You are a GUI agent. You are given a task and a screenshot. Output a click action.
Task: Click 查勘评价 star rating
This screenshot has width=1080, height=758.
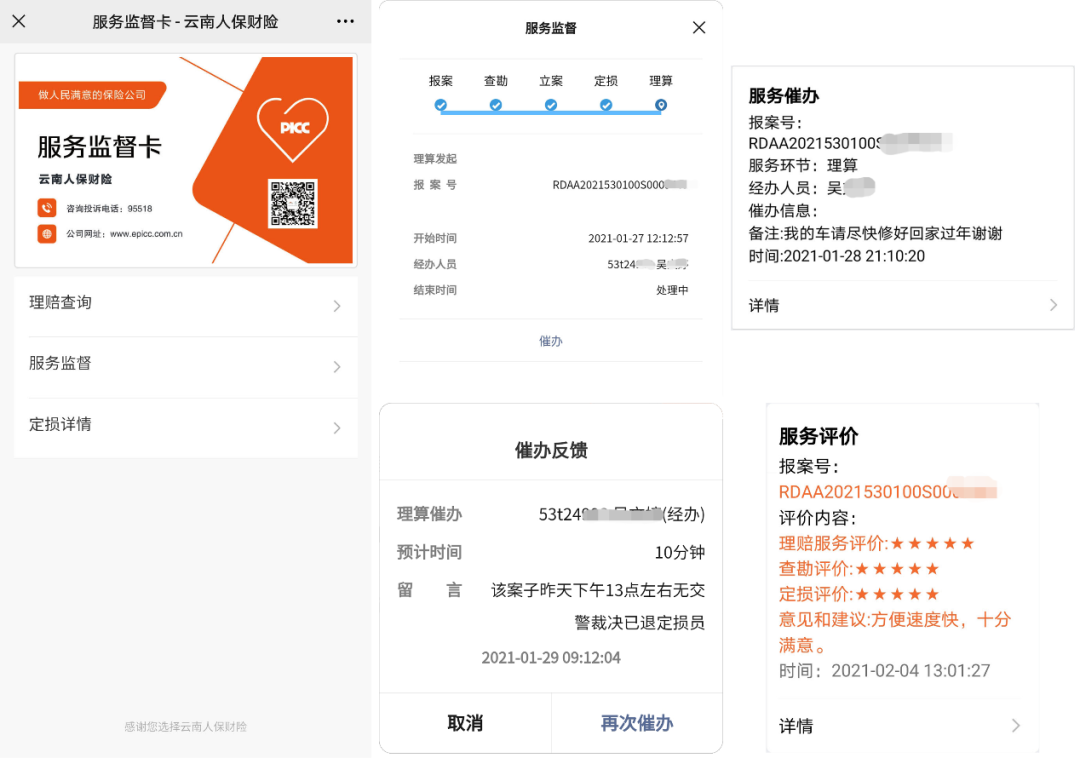pyautogui.click(x=897, y=569)
